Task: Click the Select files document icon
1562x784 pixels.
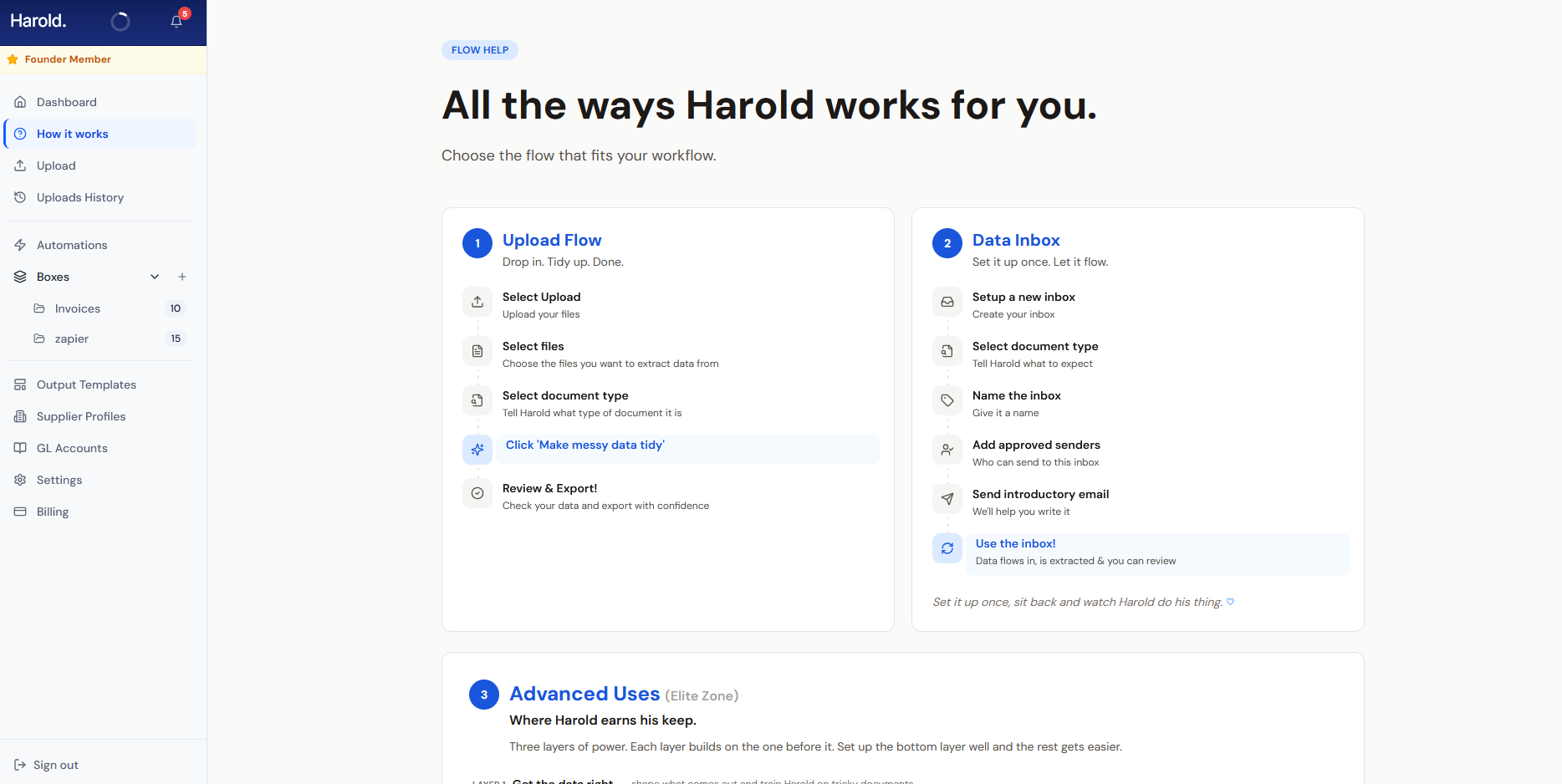Action: click(477, 351)
